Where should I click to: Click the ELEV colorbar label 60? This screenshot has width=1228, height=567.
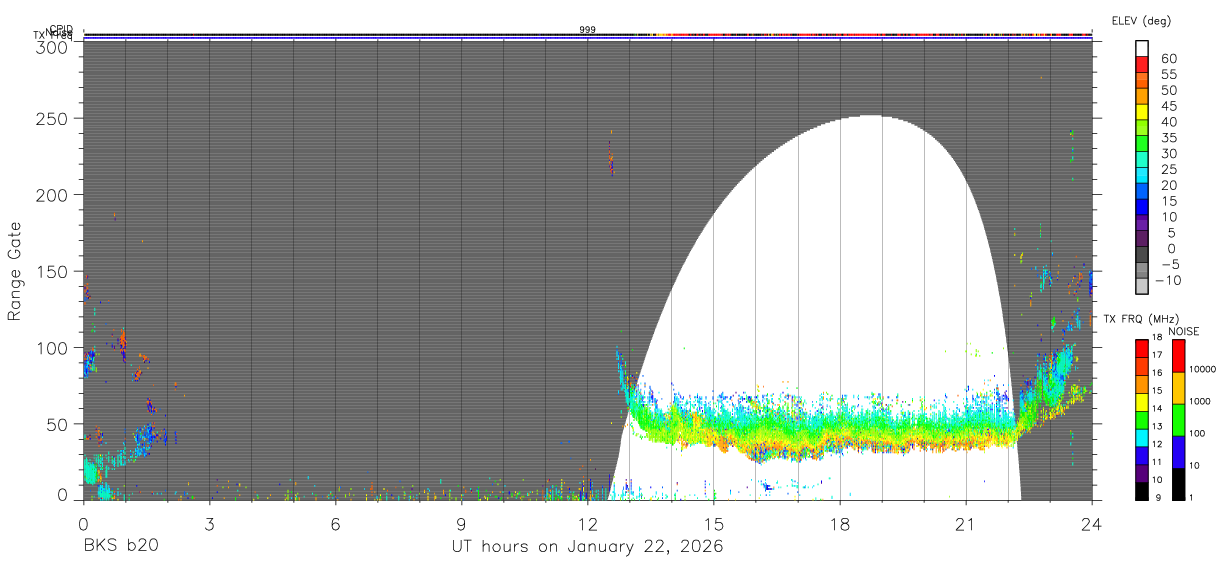(1168, 58)
